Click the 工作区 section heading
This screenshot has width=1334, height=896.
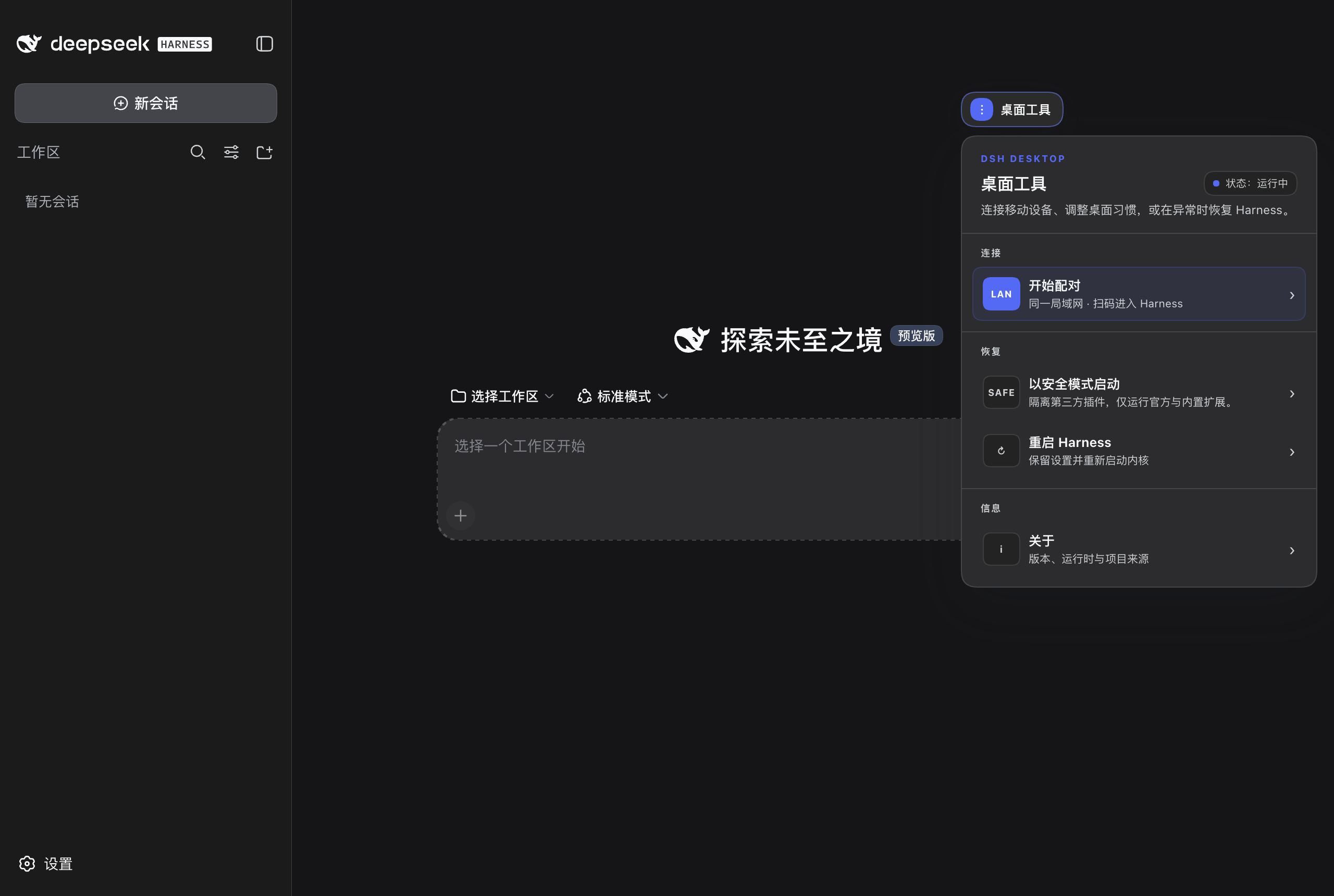38,152
